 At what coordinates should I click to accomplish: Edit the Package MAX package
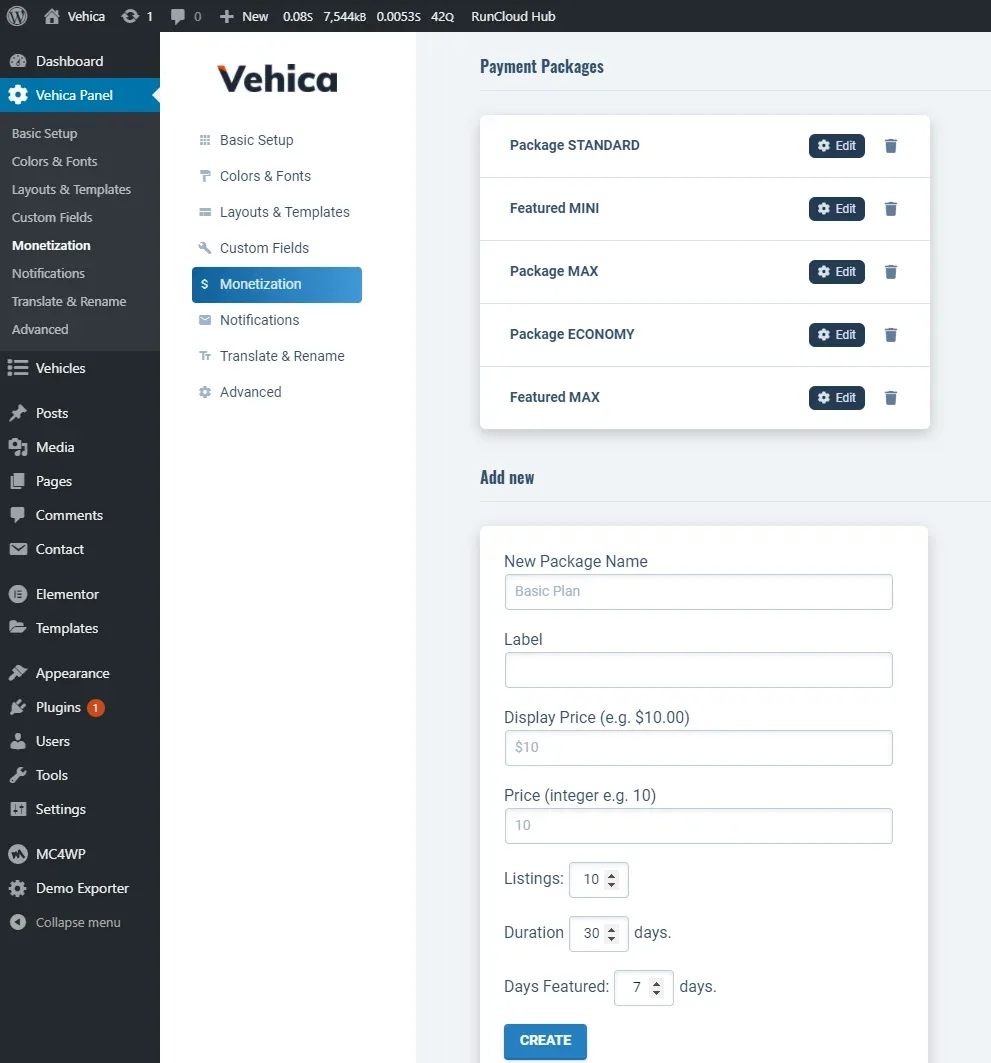836,272
